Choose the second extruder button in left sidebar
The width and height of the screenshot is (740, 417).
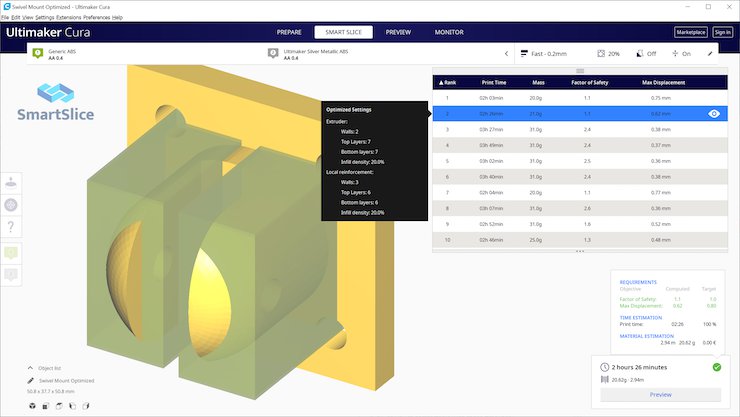(11, 274)
